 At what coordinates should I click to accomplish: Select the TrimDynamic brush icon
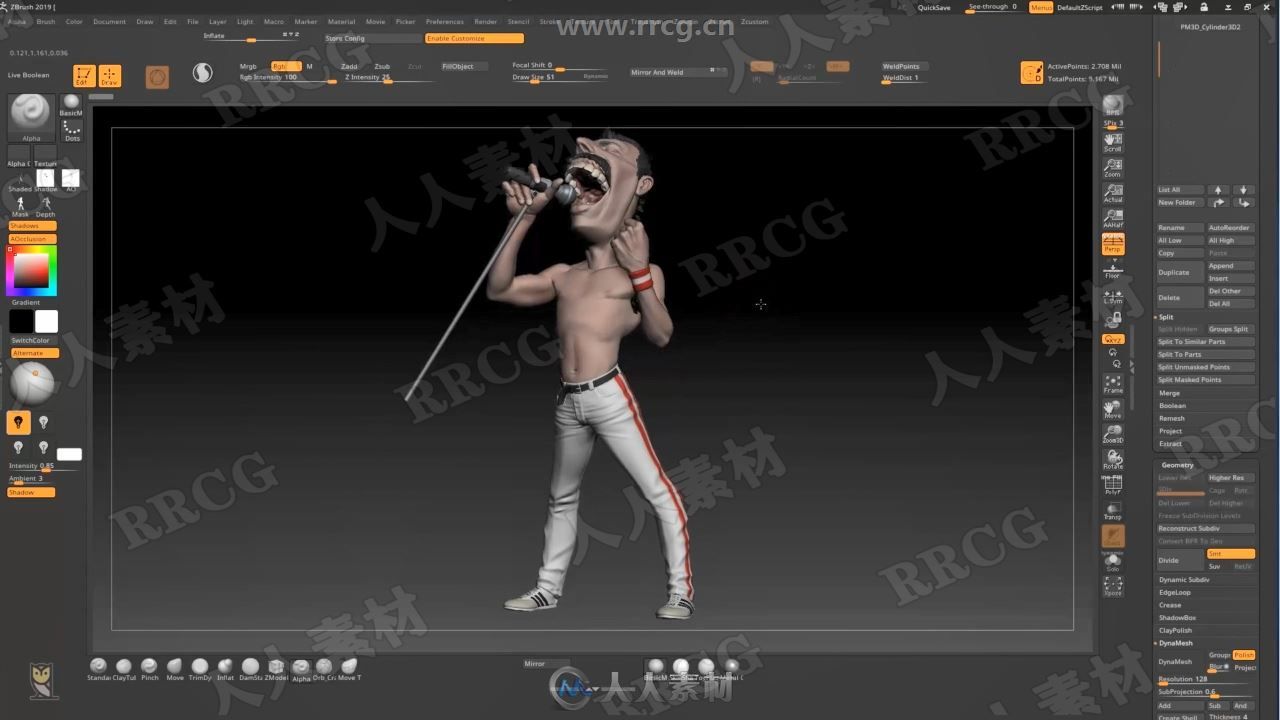[200, 668]
